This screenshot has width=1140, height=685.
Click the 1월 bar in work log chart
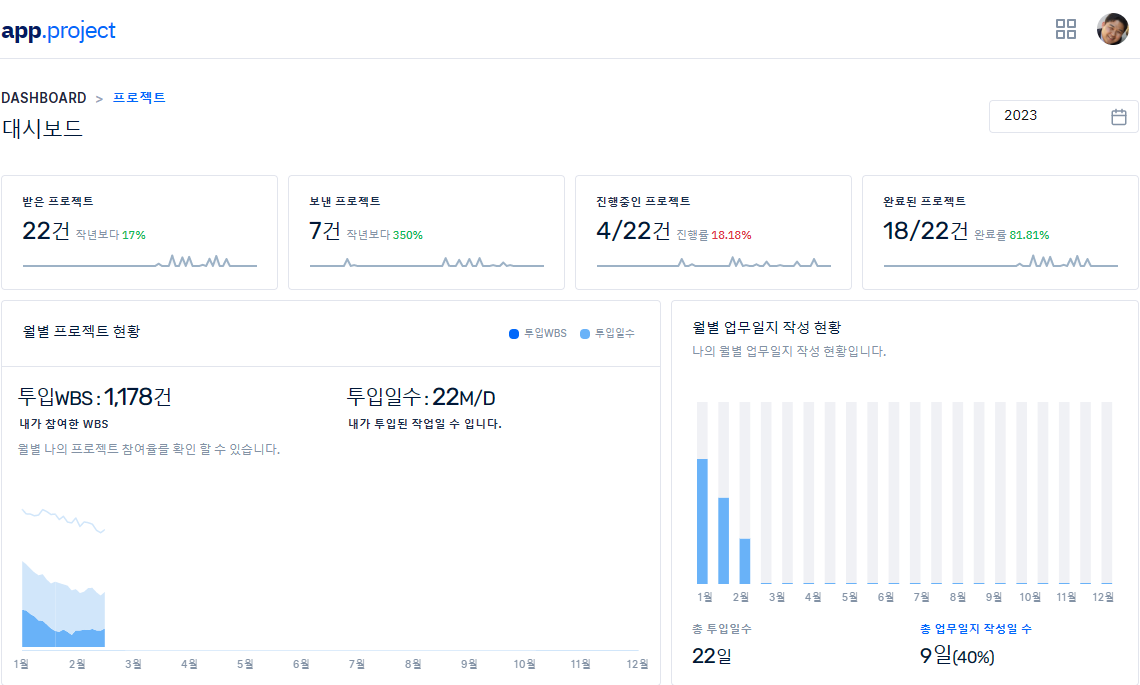702,520
